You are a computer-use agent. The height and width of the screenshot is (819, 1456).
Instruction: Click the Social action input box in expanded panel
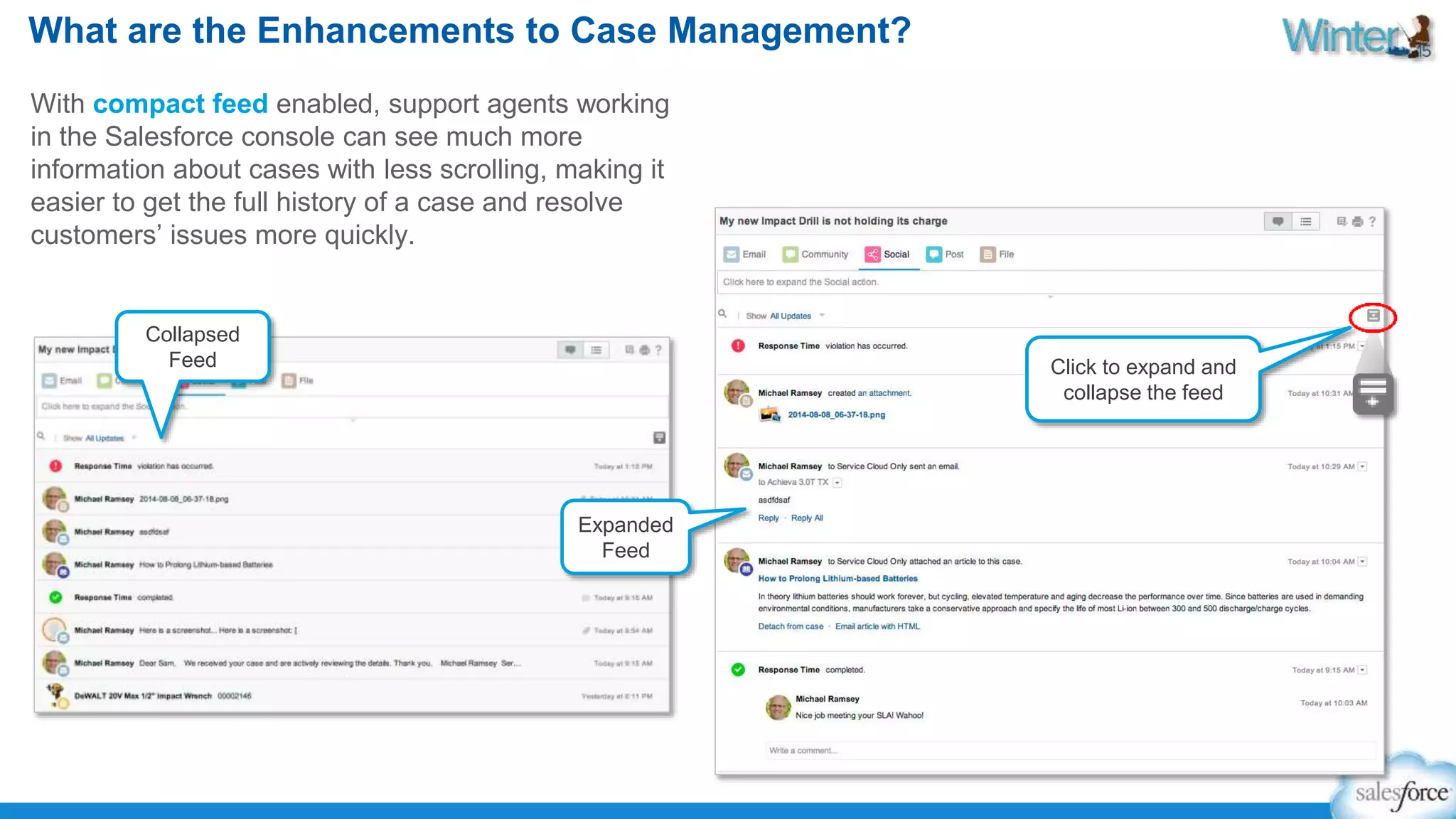pos(1049,282)
